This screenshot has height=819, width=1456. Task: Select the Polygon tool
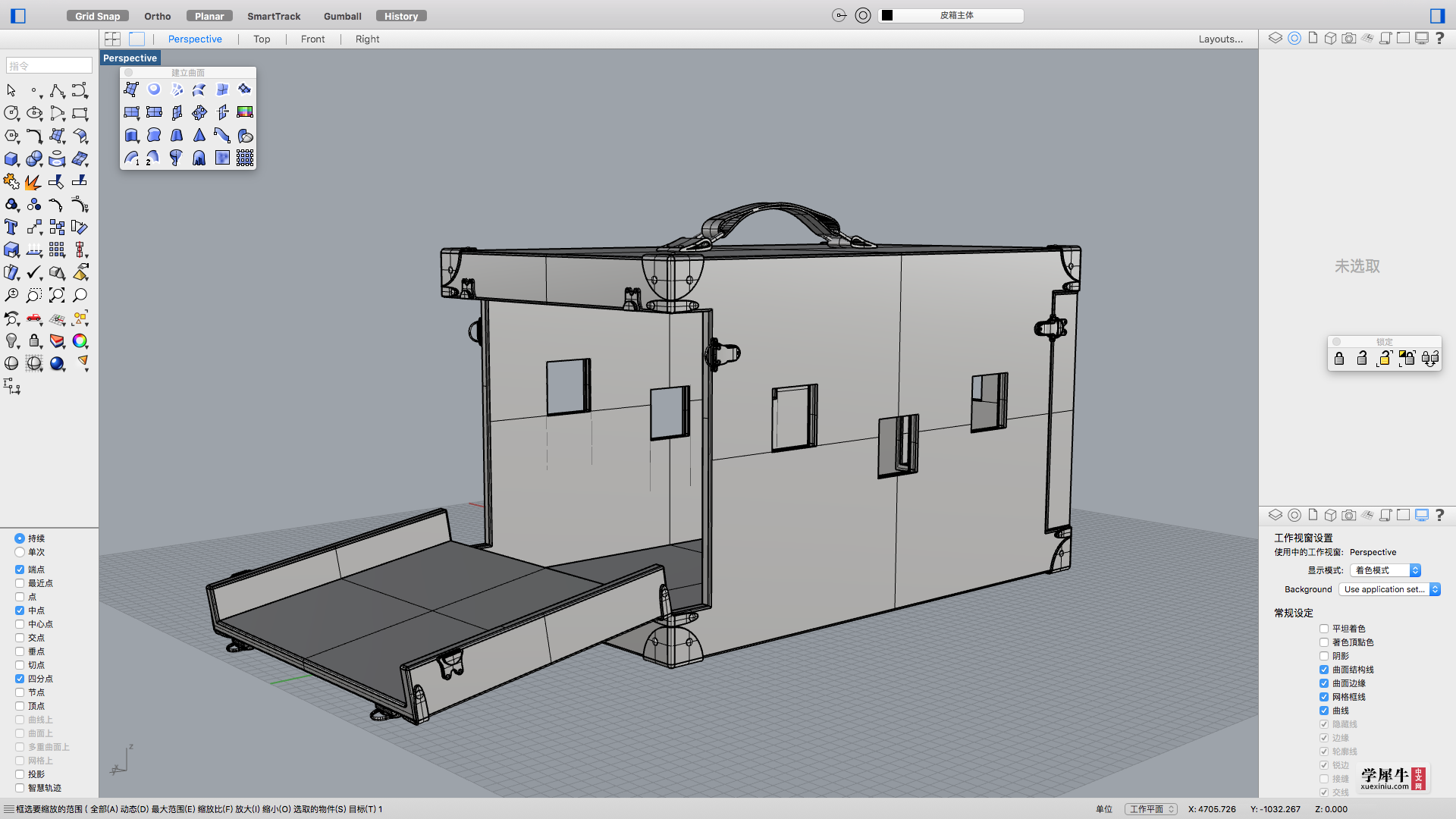click(x=11, y=136)
